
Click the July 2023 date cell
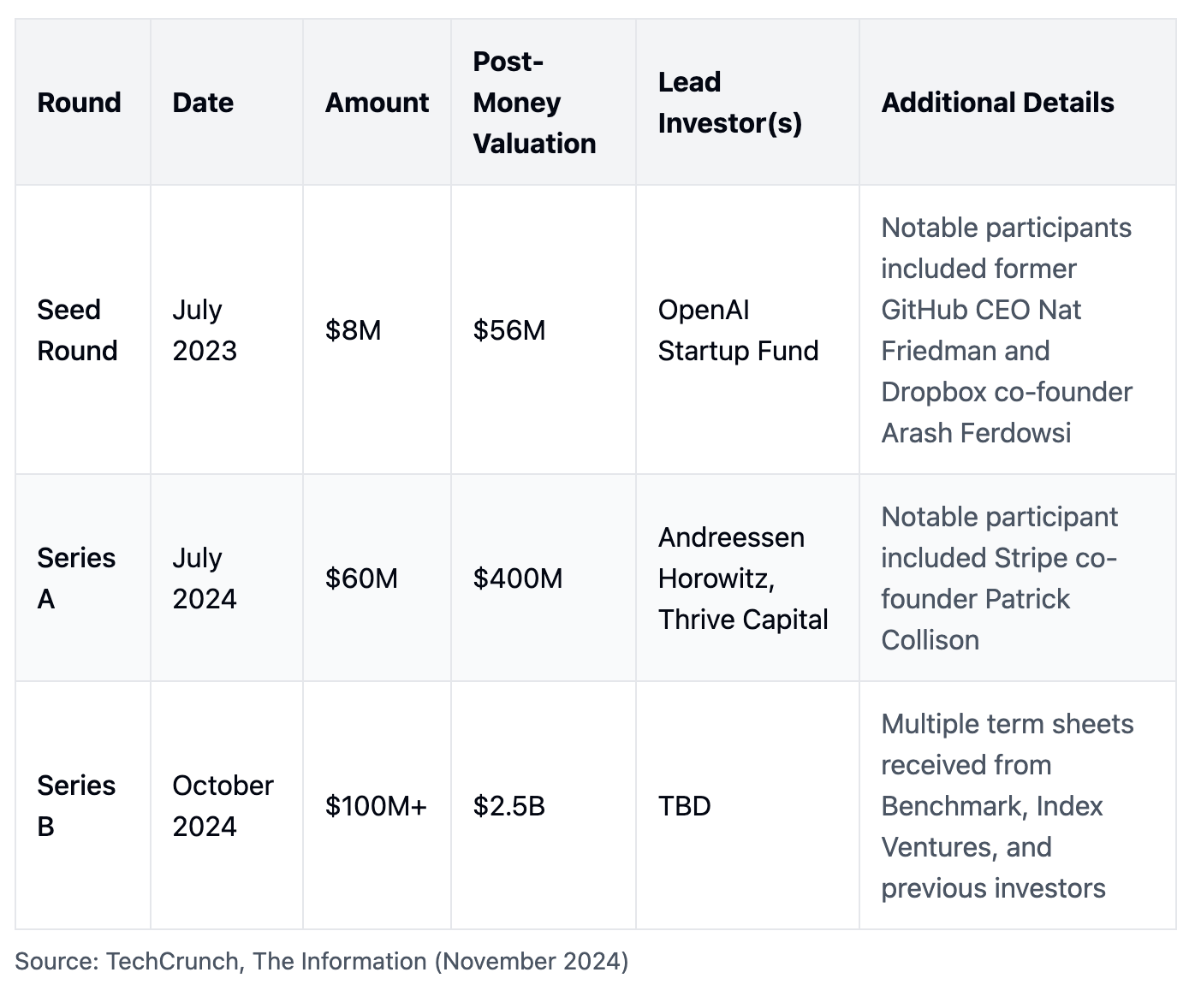tap(205, 330)
